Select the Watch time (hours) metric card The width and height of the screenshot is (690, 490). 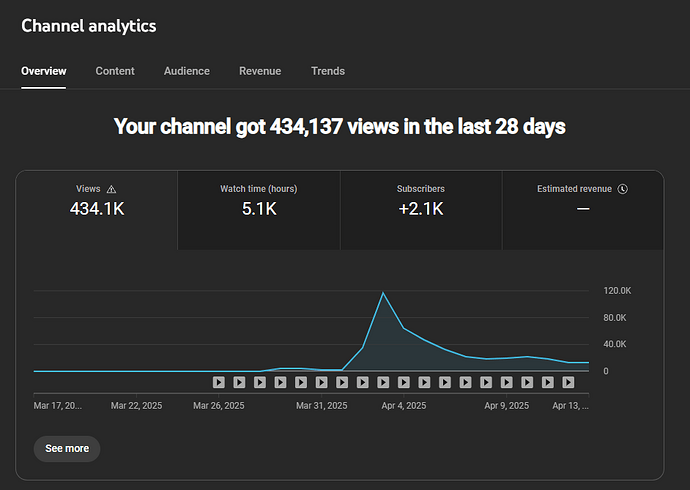pyautogui.click(x=258, y=209)
